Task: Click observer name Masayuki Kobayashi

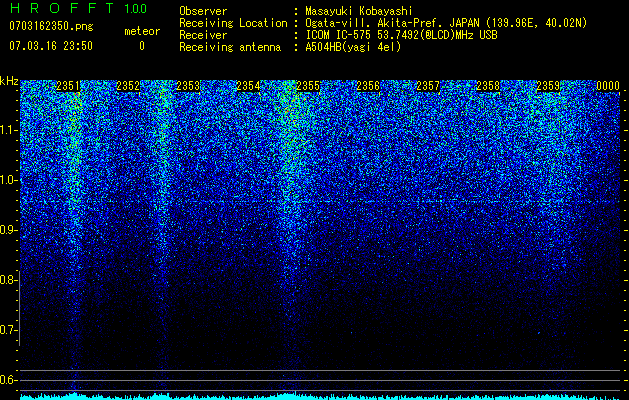Action: coord(359,11)
